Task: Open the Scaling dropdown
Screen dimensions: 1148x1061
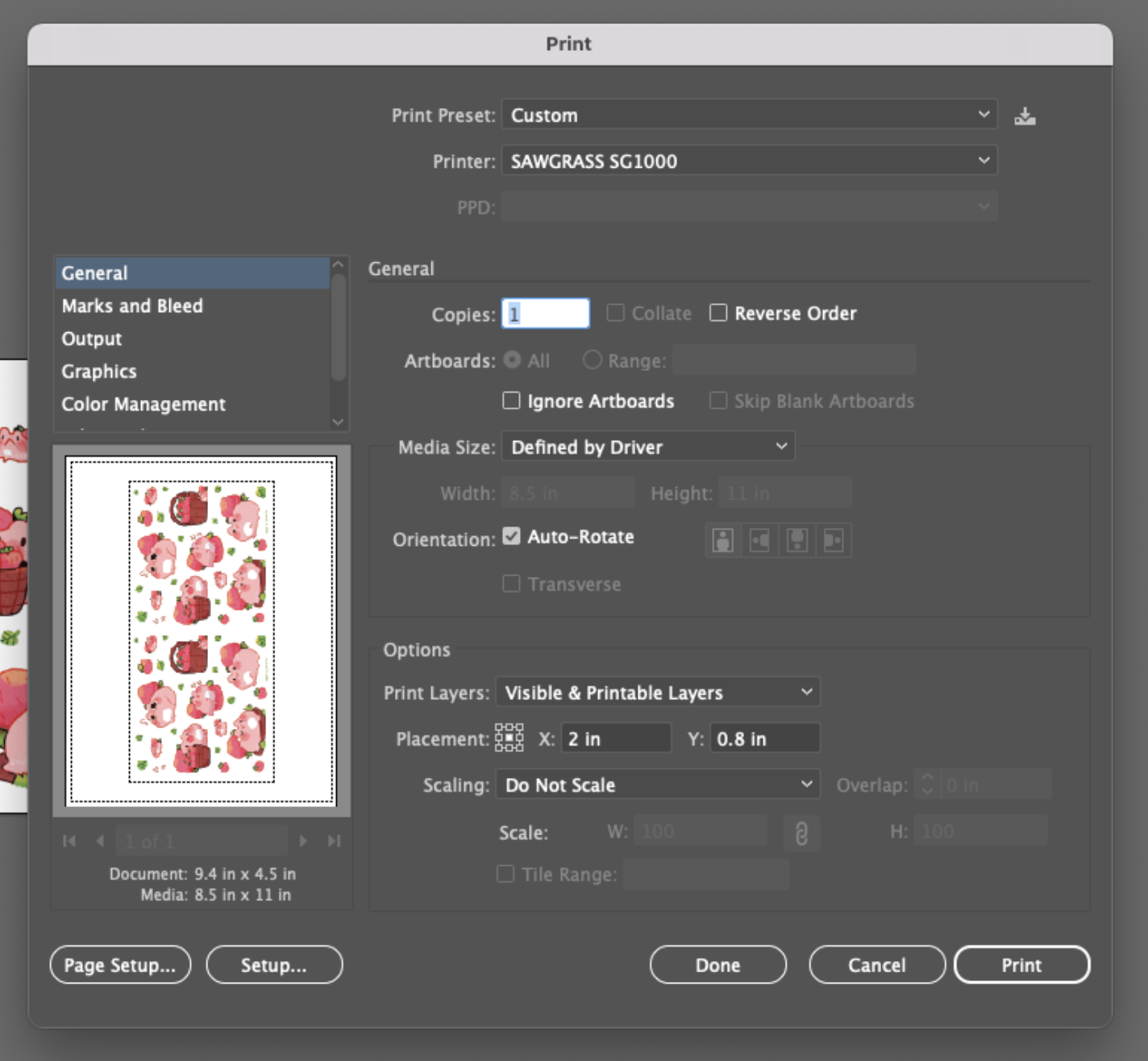Action: pyautogui.click(x=658, y=784)
